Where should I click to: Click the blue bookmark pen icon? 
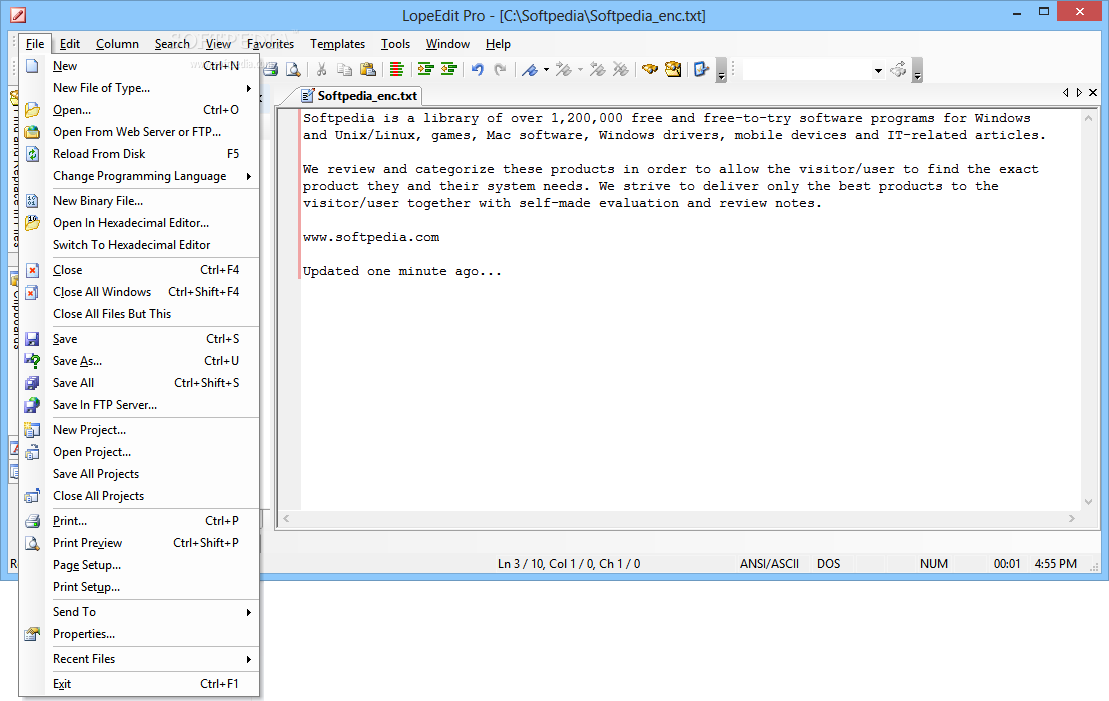(530, 69)
